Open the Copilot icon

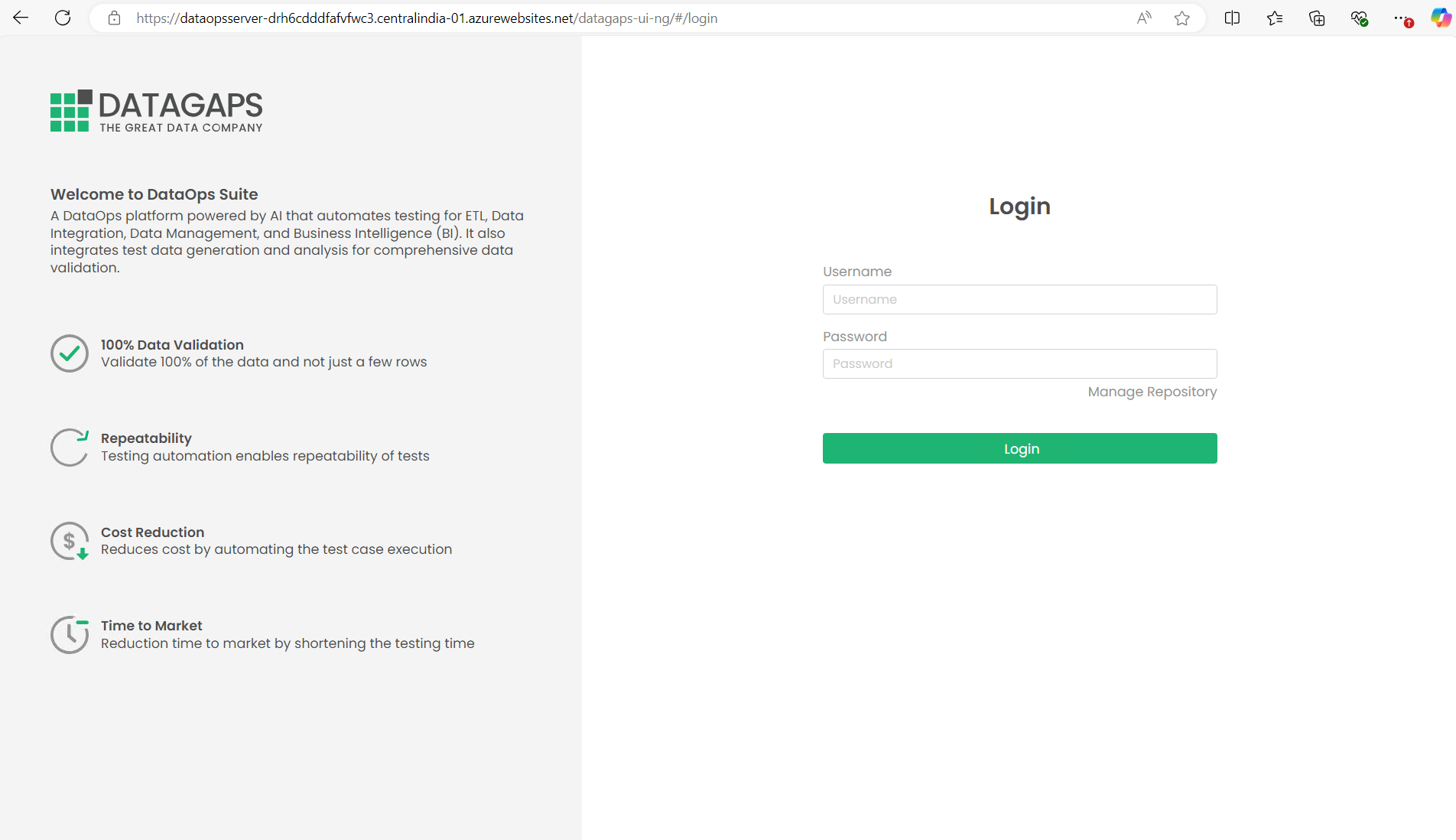click(1441, 18)
